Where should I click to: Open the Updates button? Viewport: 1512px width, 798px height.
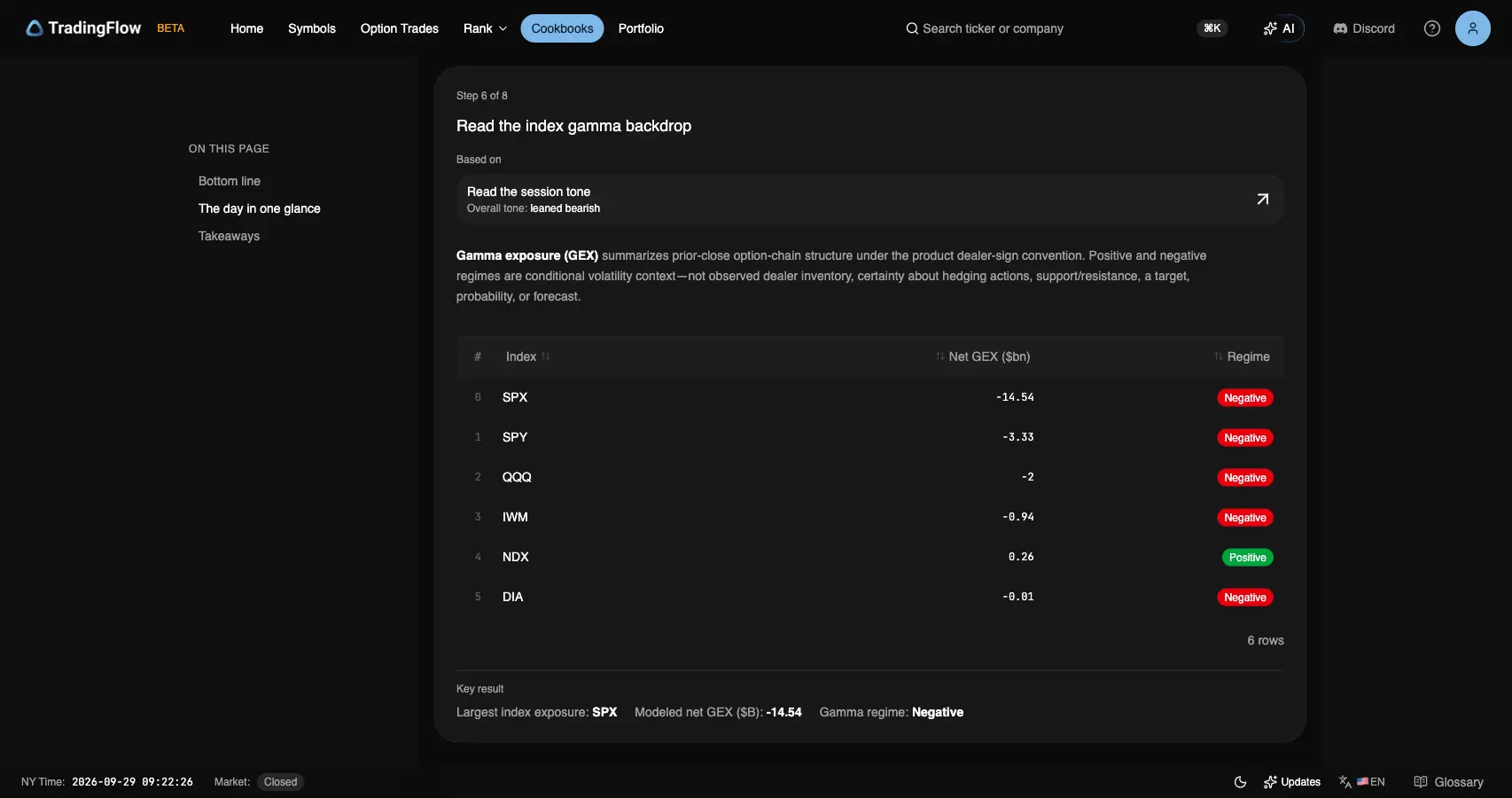(x=1292, y=782)
